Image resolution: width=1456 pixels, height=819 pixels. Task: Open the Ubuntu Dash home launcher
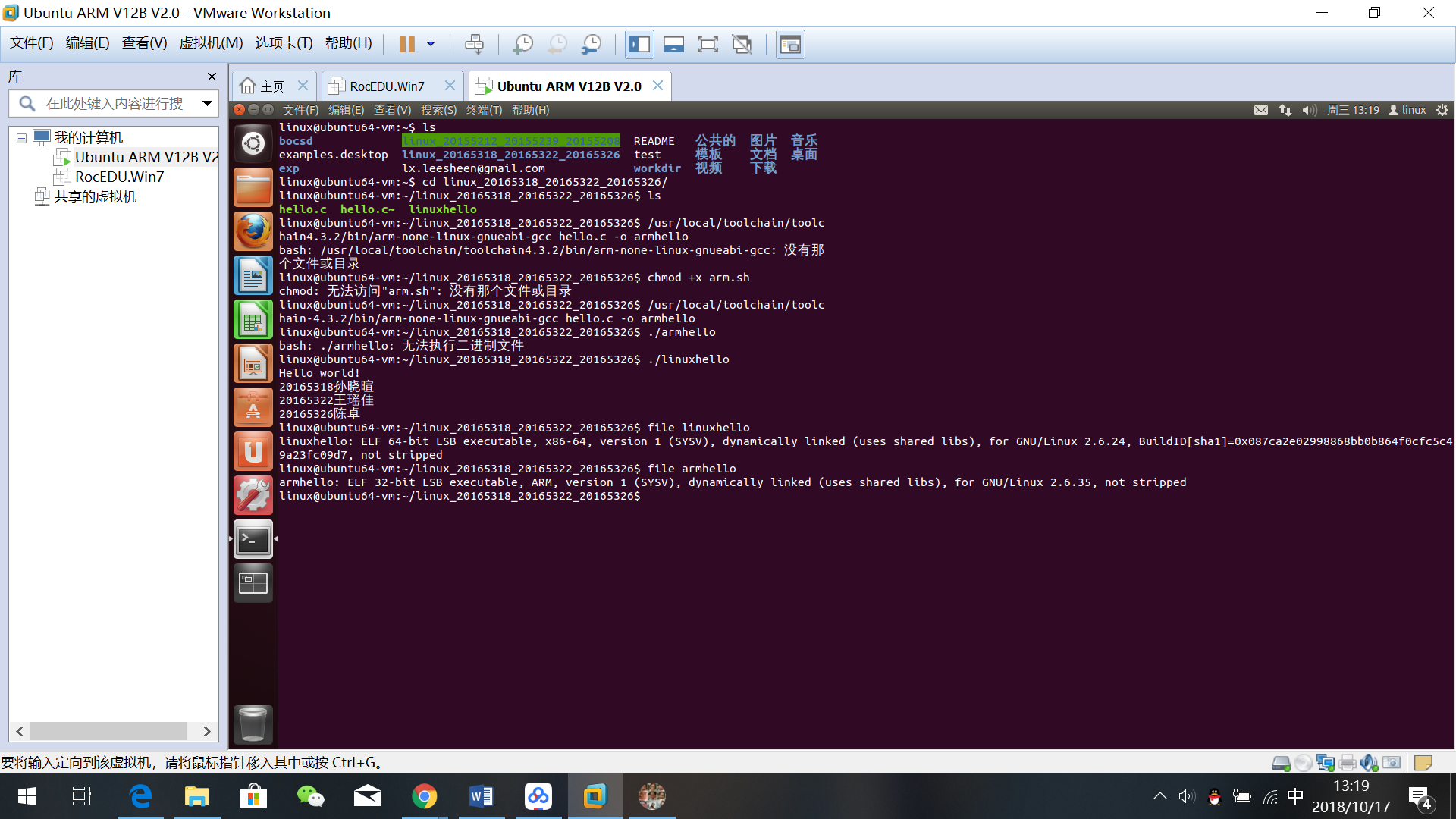[x=253, y=143]
